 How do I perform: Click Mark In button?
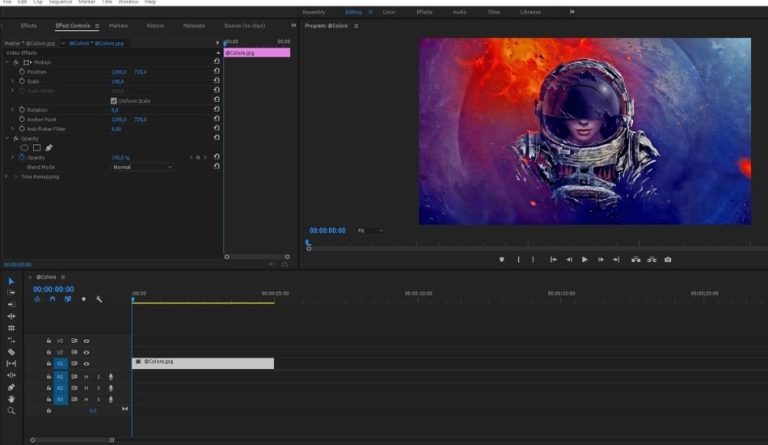pos(518,259)
